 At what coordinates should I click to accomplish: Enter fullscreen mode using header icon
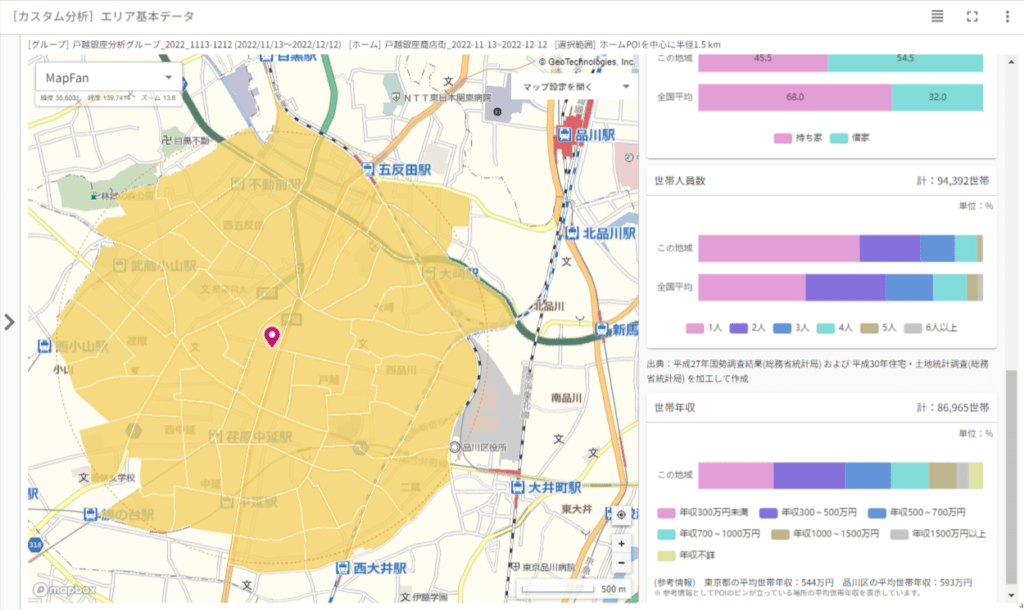click(x=972, y=16)
